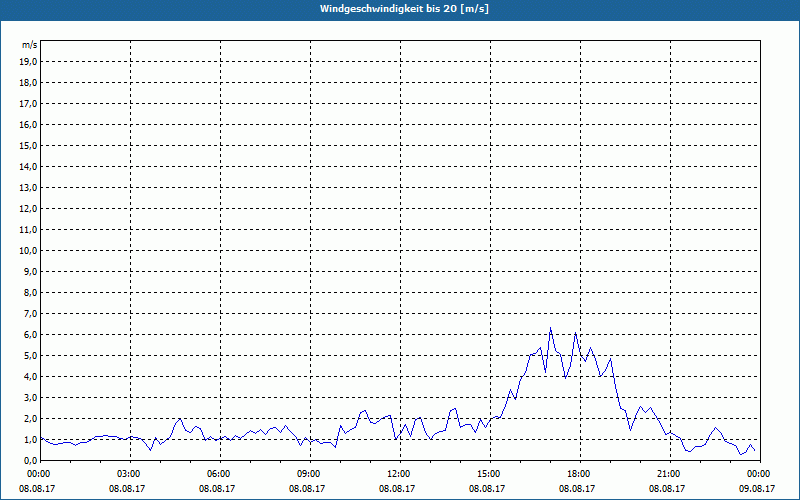Click the '5,0' y-axis value
The width and height of the screenshot is (800, 500).
30,356
